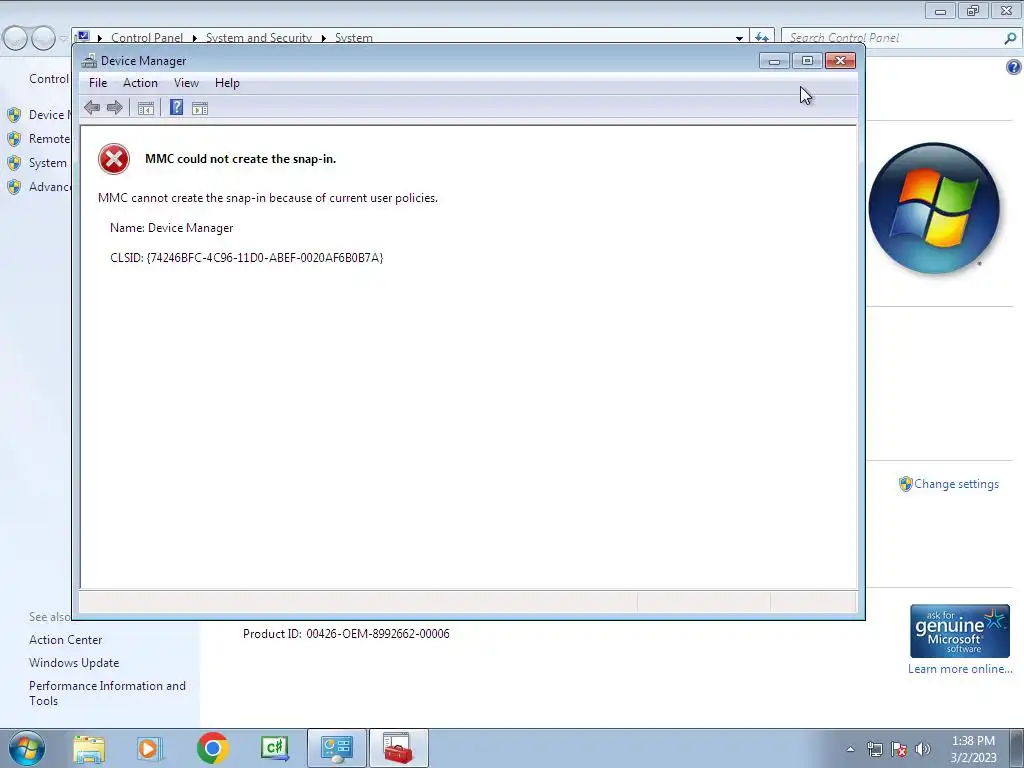Click shield icon beside System protection link
The width and height of the screenshot is (1024, 768).
tap(14, 163)
